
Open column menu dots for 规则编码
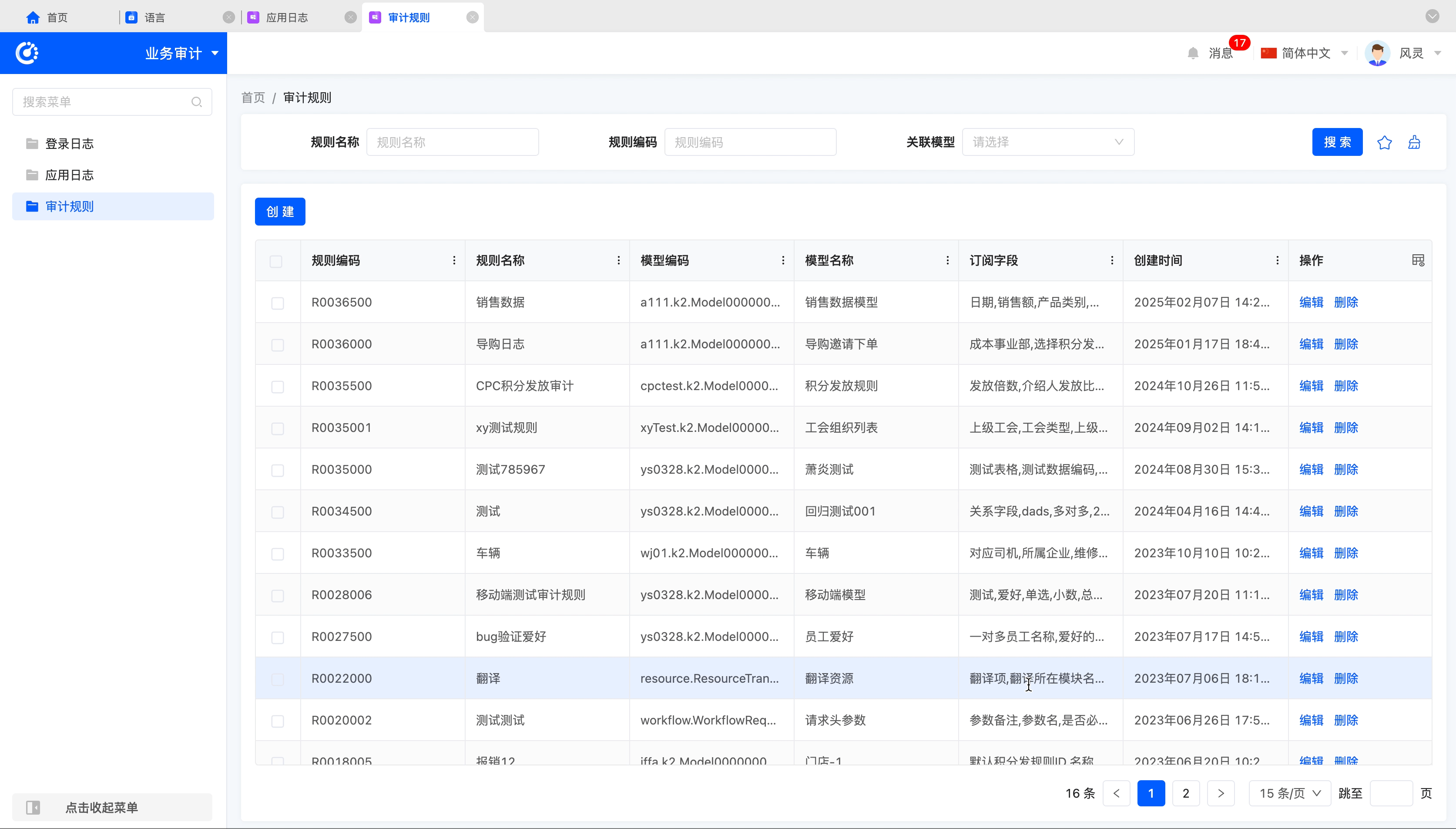(x=453, y=260)
